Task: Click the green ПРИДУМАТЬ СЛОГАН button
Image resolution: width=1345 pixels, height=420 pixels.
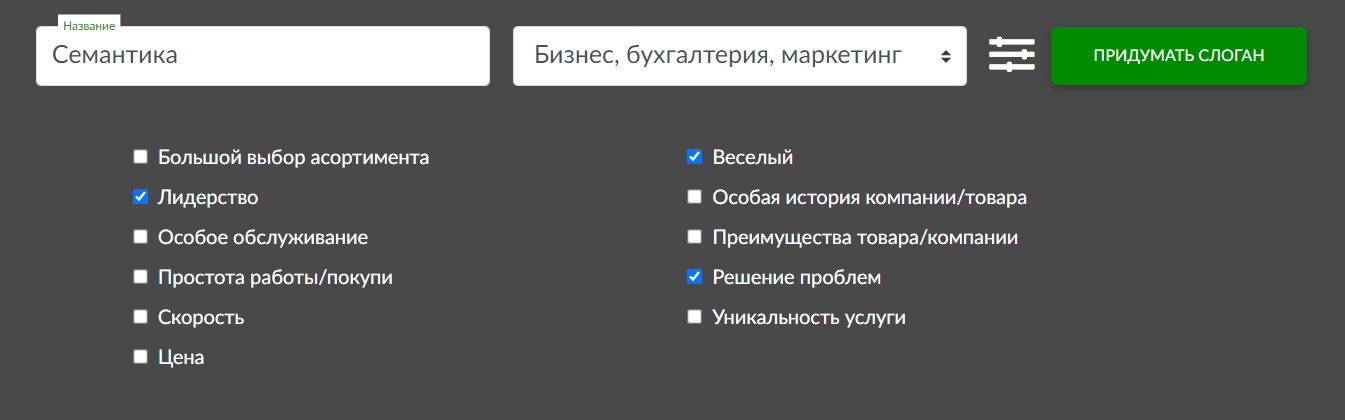Action: click(x=1178, y=56)
